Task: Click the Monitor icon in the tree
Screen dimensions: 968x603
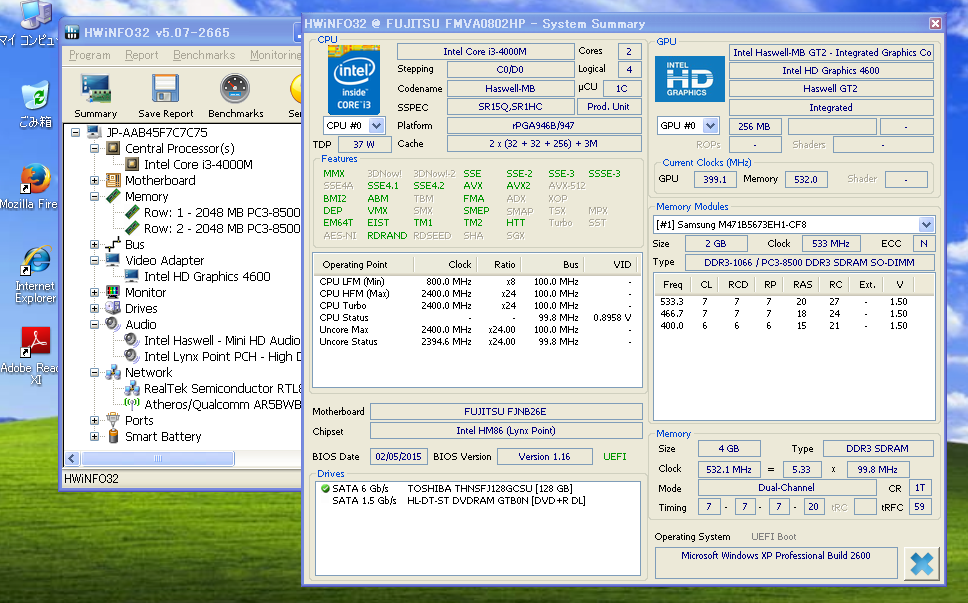Action: (113, 293)
